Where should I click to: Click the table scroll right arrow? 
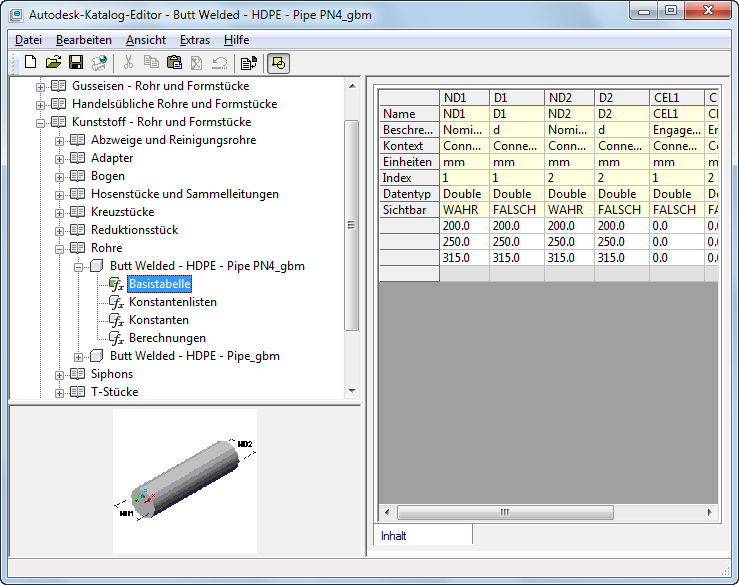pyautogui.click(x=710, y=512)
